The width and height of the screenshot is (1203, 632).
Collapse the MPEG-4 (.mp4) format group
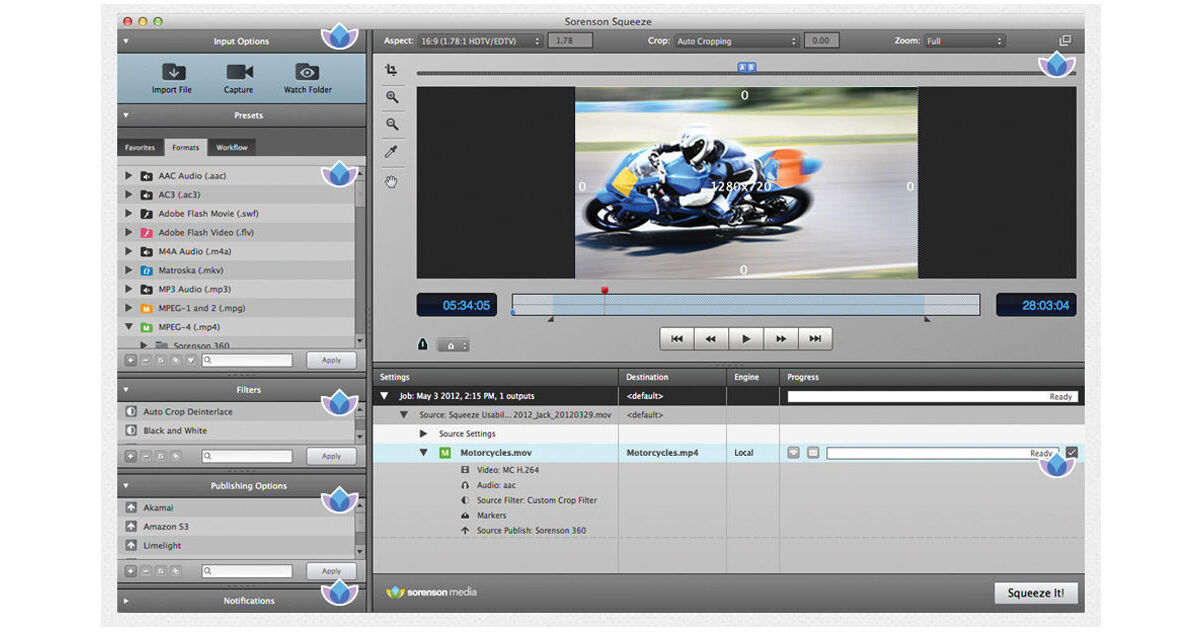(x=128, y=327)
